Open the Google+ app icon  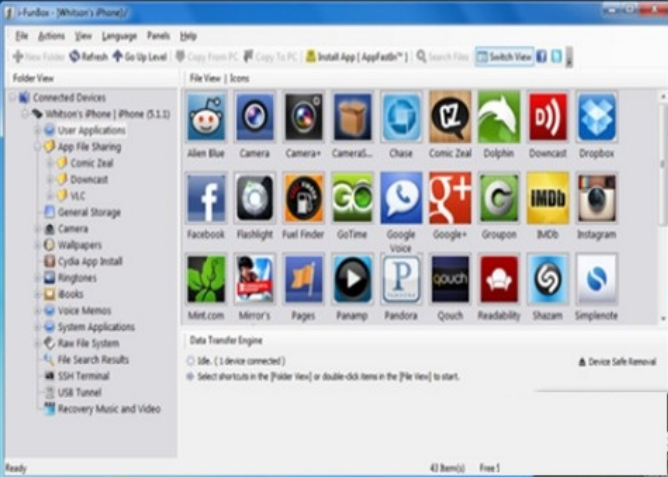pos(450,198)
